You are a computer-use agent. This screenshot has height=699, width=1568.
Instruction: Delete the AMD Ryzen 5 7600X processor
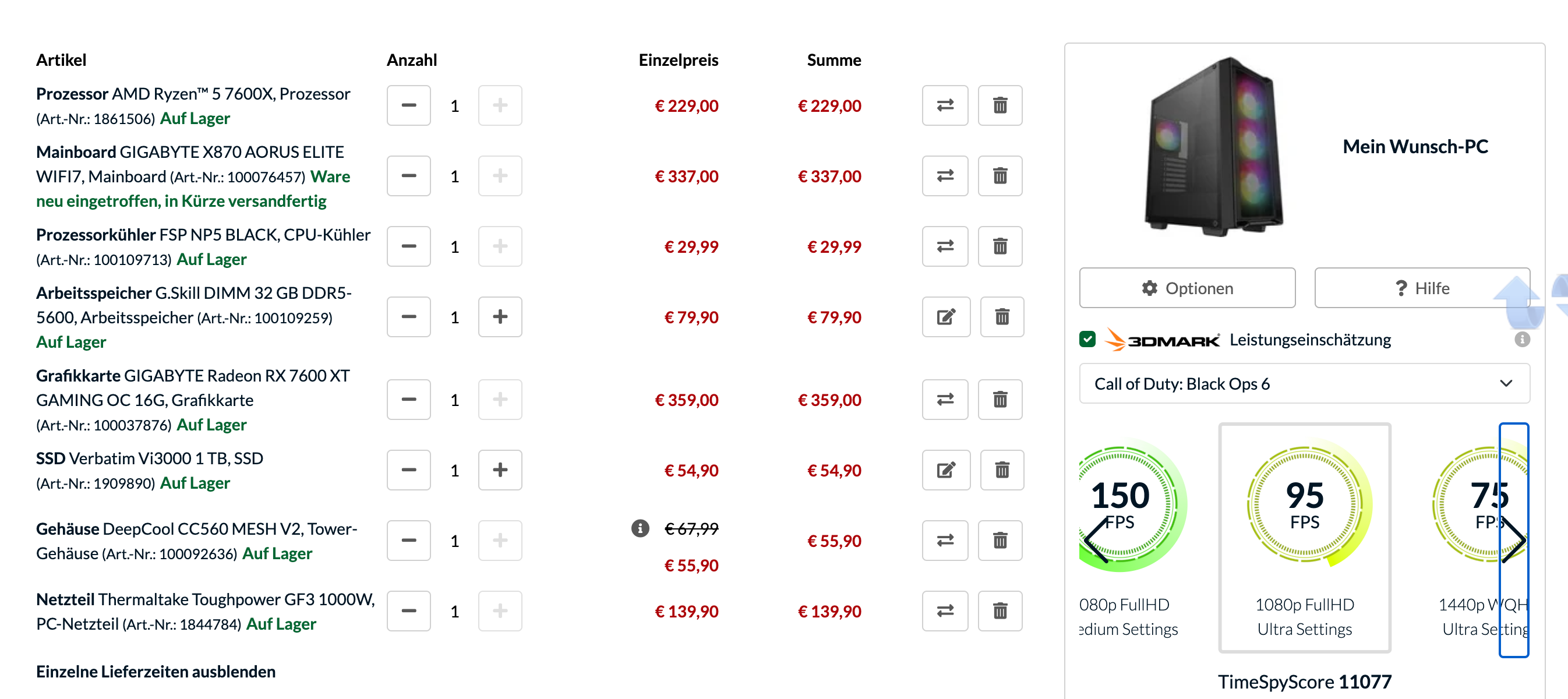pyautogui.click(x=1000, y=105)
